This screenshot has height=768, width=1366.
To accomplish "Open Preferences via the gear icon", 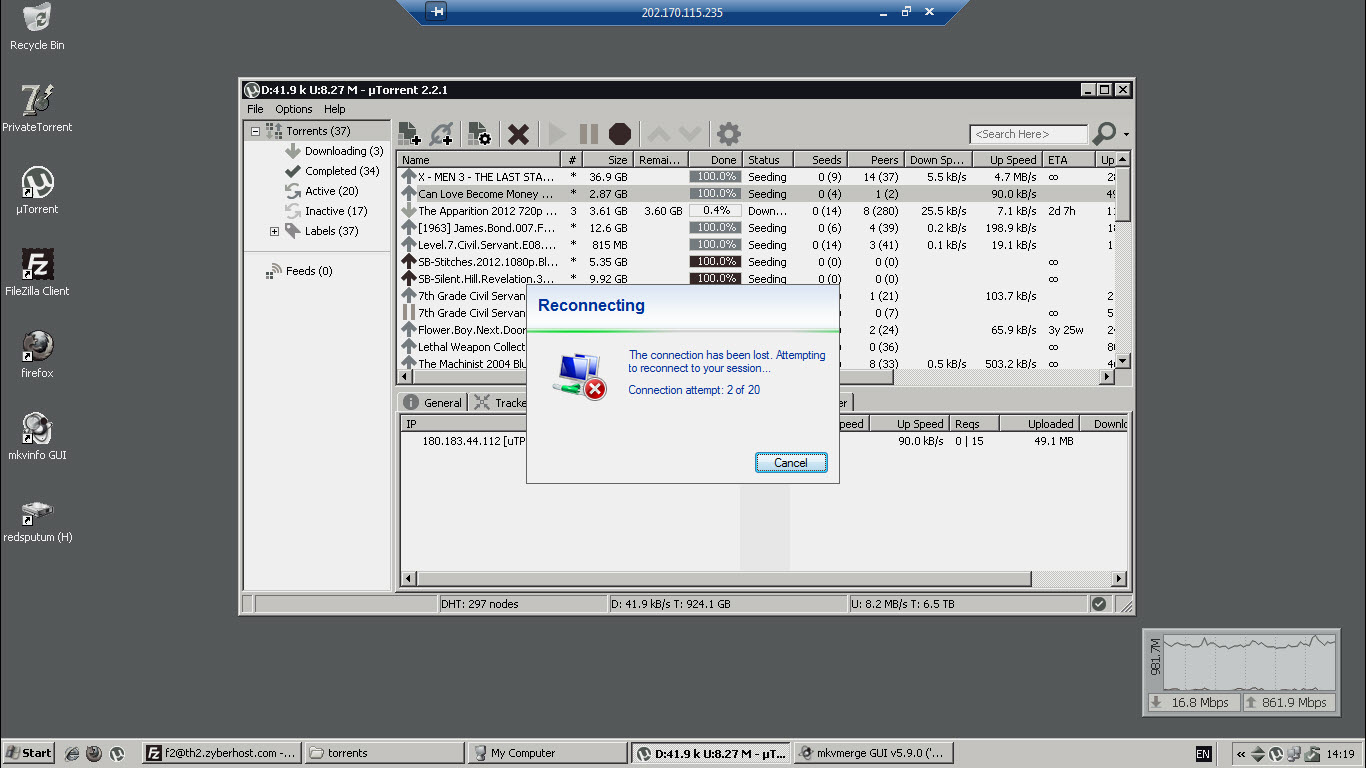I will pos(729,134).
